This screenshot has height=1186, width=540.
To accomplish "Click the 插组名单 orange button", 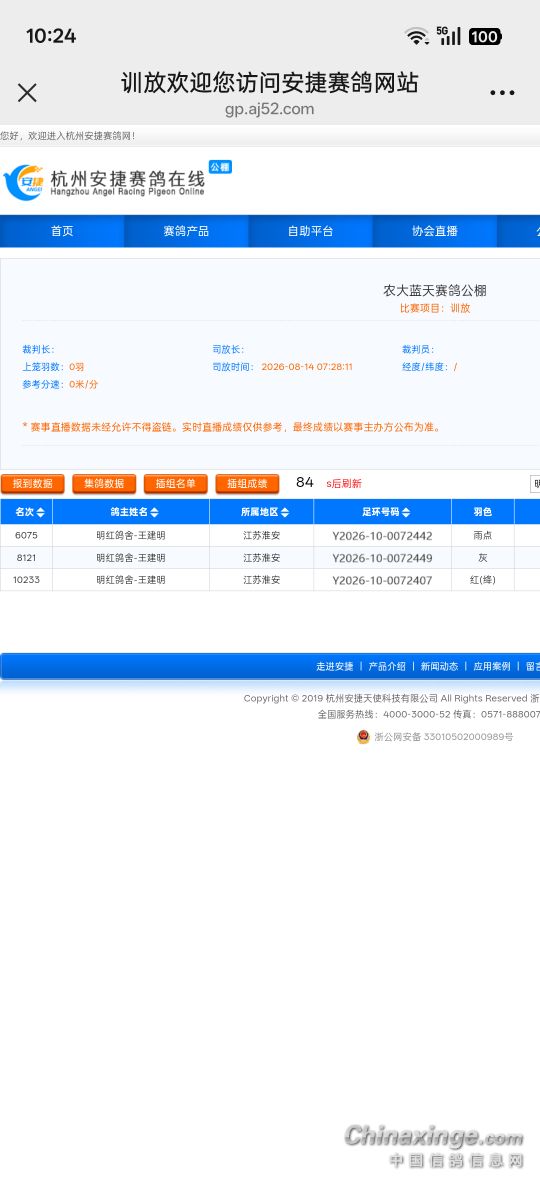I will [x=175, y=483].
